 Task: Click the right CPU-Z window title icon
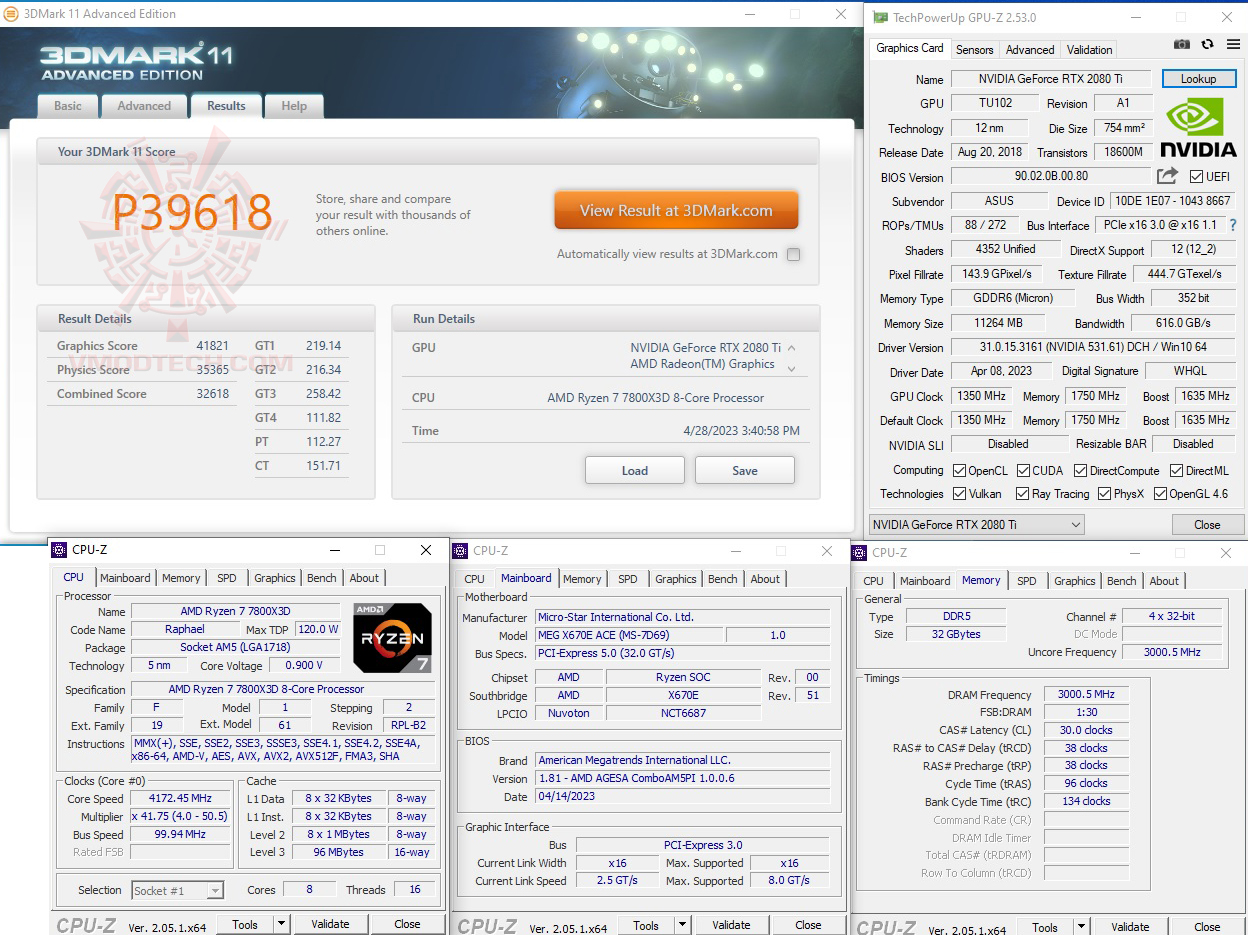[x=858, y=552]
